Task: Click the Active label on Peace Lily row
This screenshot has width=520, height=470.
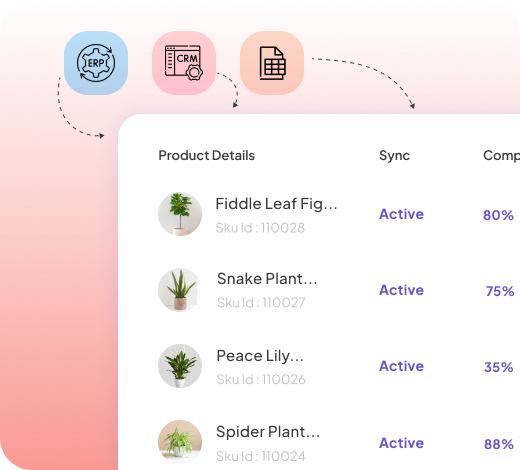Action: [401, 366]
